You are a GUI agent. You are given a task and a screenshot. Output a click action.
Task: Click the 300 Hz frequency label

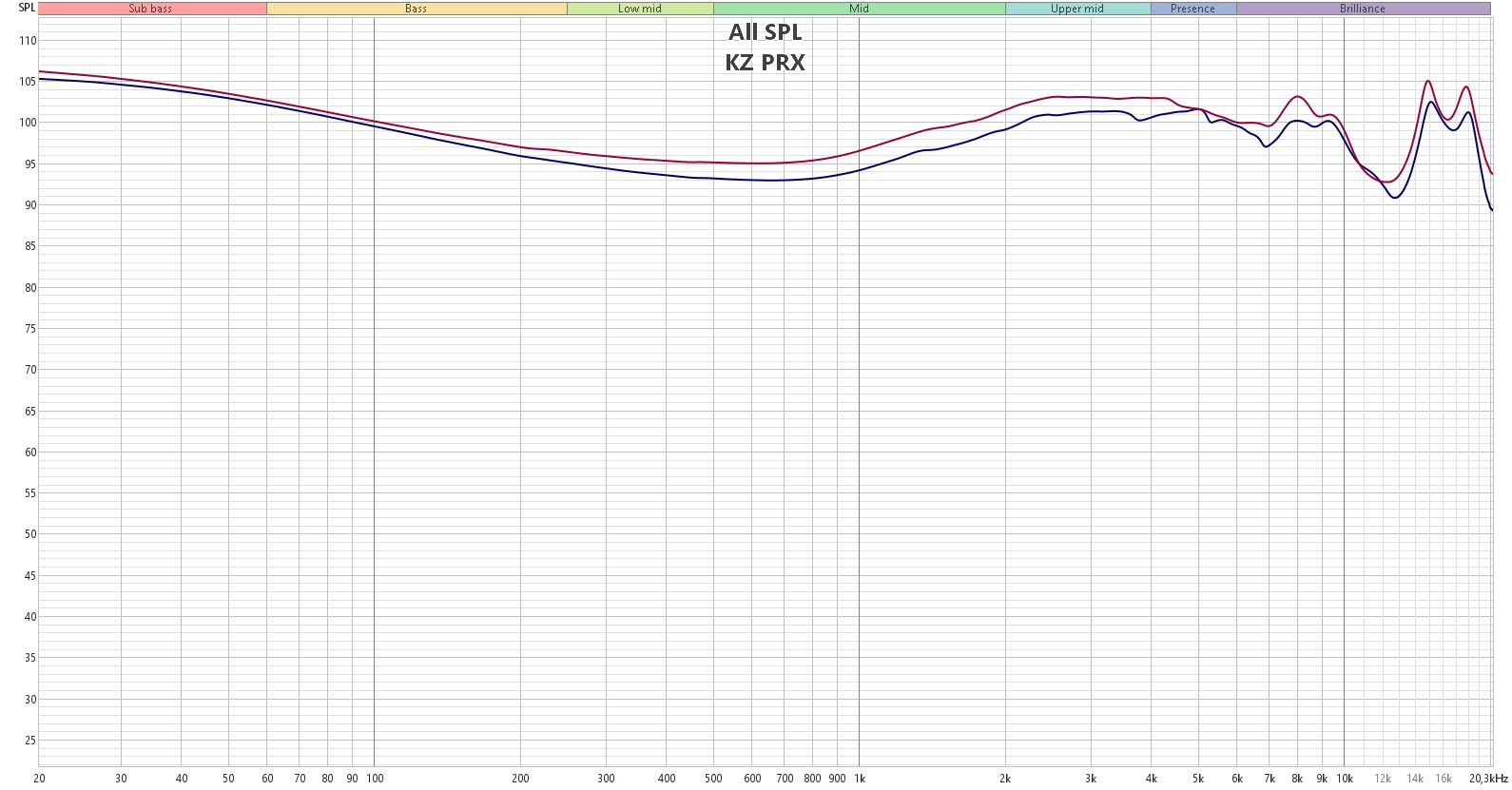click(x=606, y=779)
